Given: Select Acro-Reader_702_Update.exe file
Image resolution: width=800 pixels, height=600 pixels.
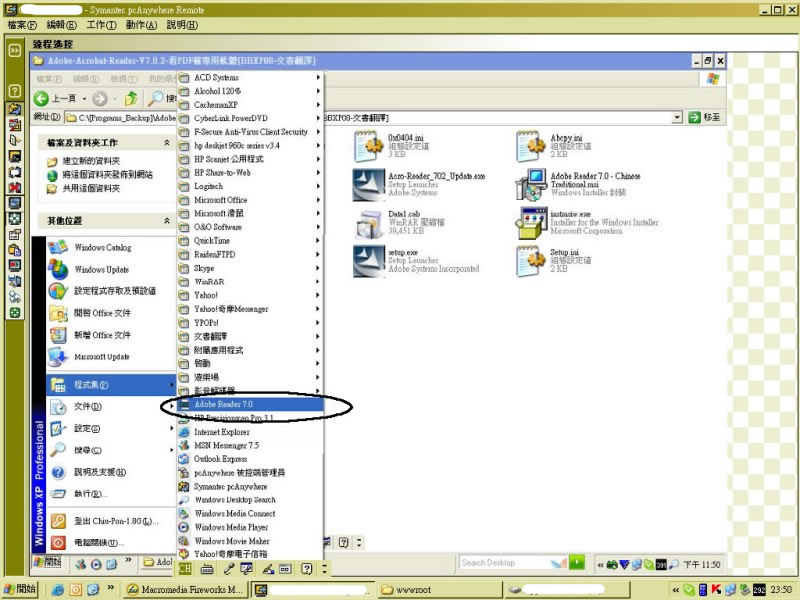Looking at the screenshot, I should (419, 184).
